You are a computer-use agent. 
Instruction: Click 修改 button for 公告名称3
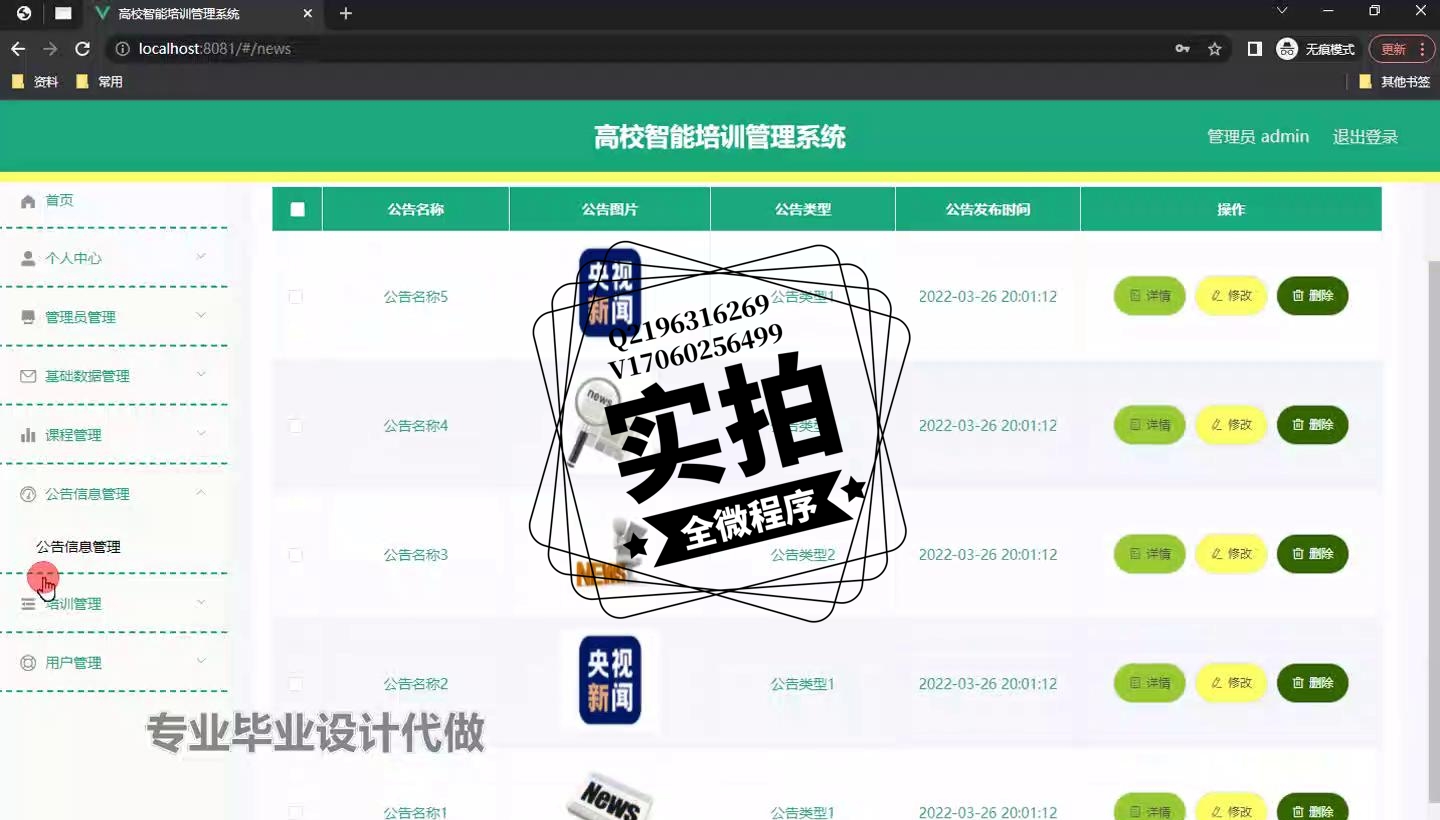pos(1231,554)
